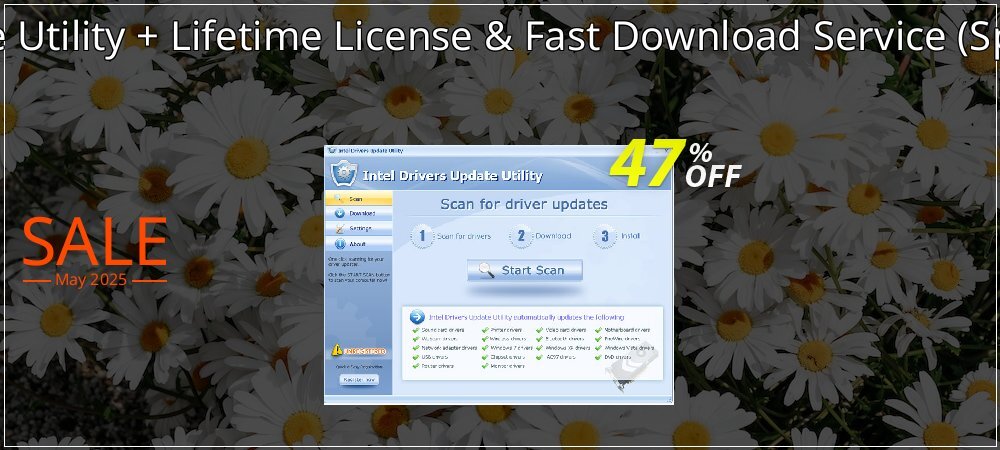Click the 'USB drivers' list entry

click(x=430, y=357)
